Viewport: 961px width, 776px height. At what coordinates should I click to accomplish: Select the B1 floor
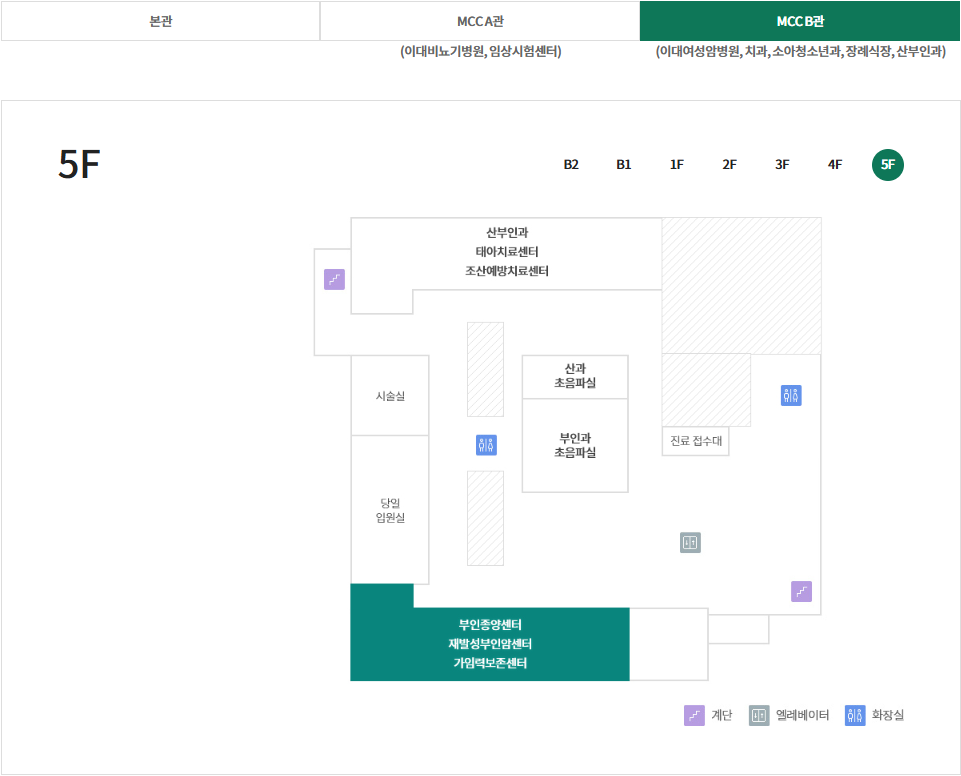tap(623, 165)
